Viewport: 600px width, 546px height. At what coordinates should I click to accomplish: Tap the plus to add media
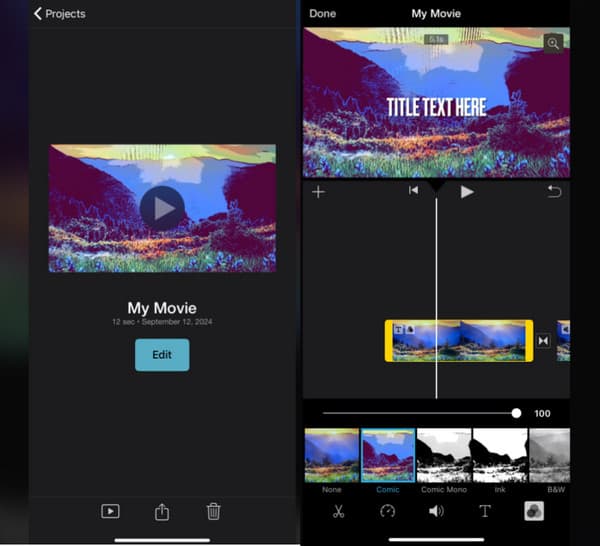(x=318, y=192)
